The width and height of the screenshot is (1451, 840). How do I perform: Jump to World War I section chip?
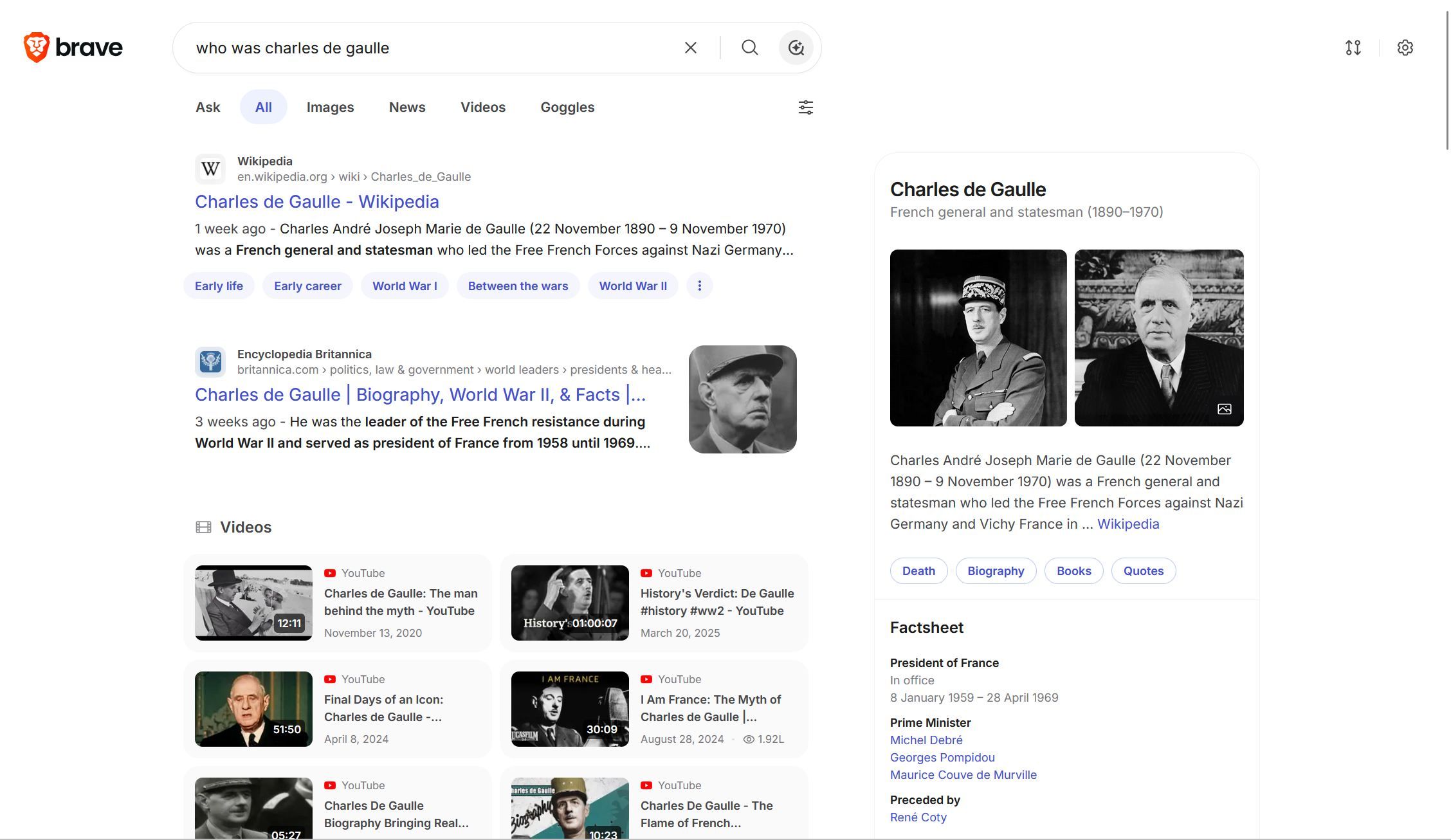pos(405,286)
